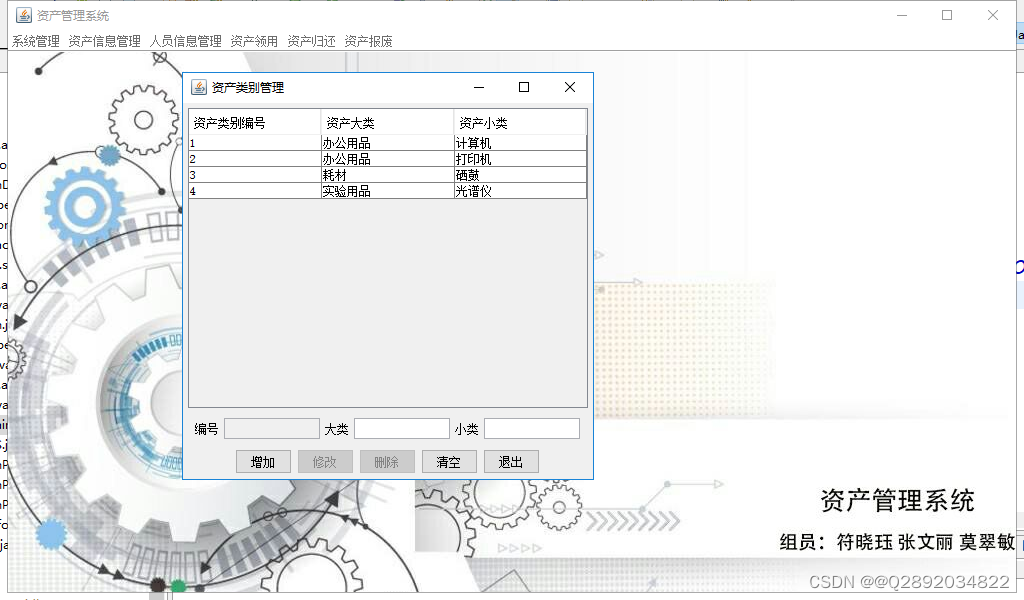Select the table cell 打印机

click(520, 159)
